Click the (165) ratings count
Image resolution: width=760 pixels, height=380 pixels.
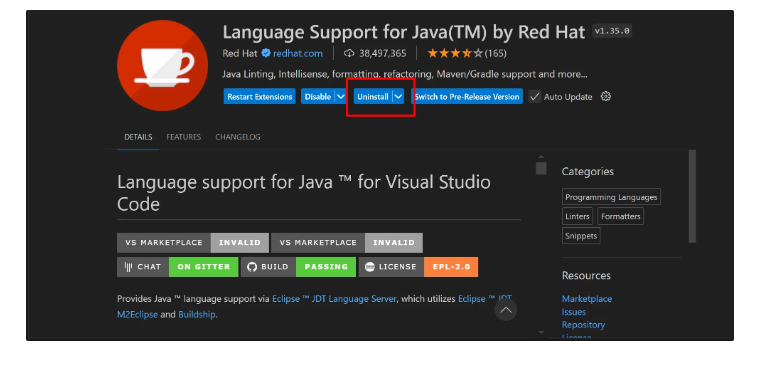pyautogui.click(x=495, y=53)
